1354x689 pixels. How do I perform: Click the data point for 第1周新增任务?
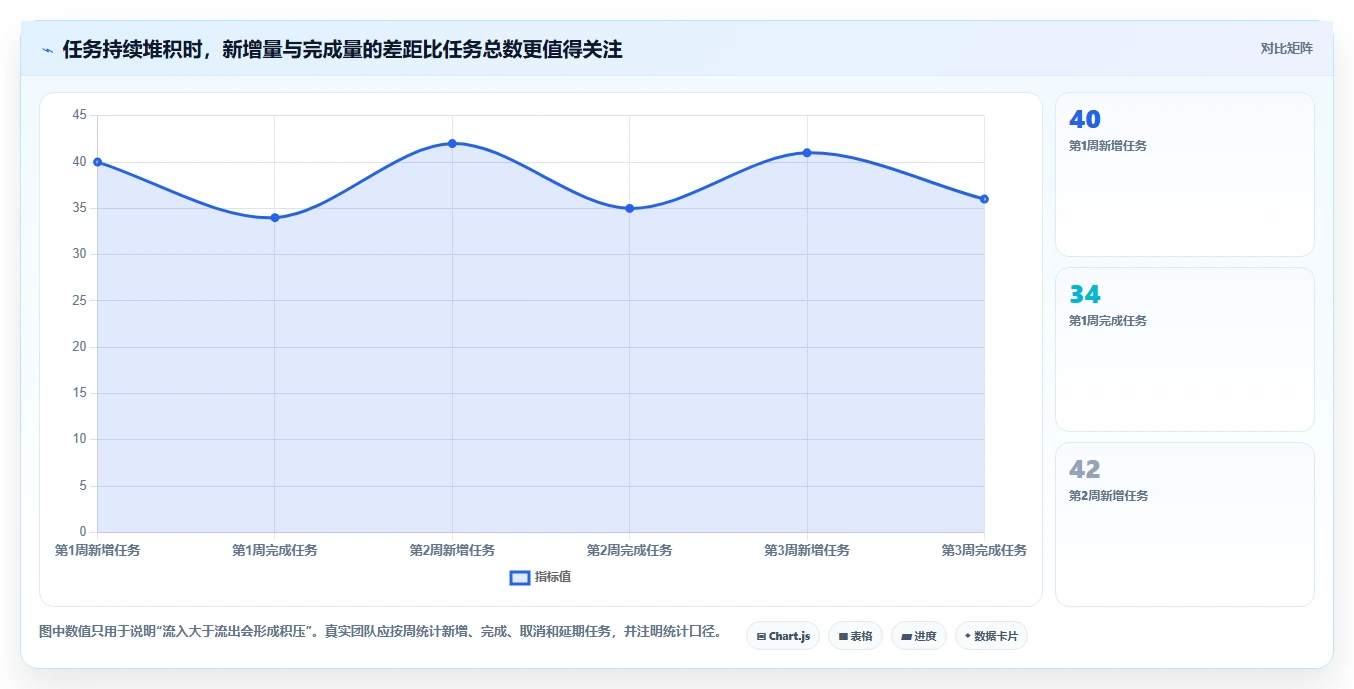(x=97, y=162)
